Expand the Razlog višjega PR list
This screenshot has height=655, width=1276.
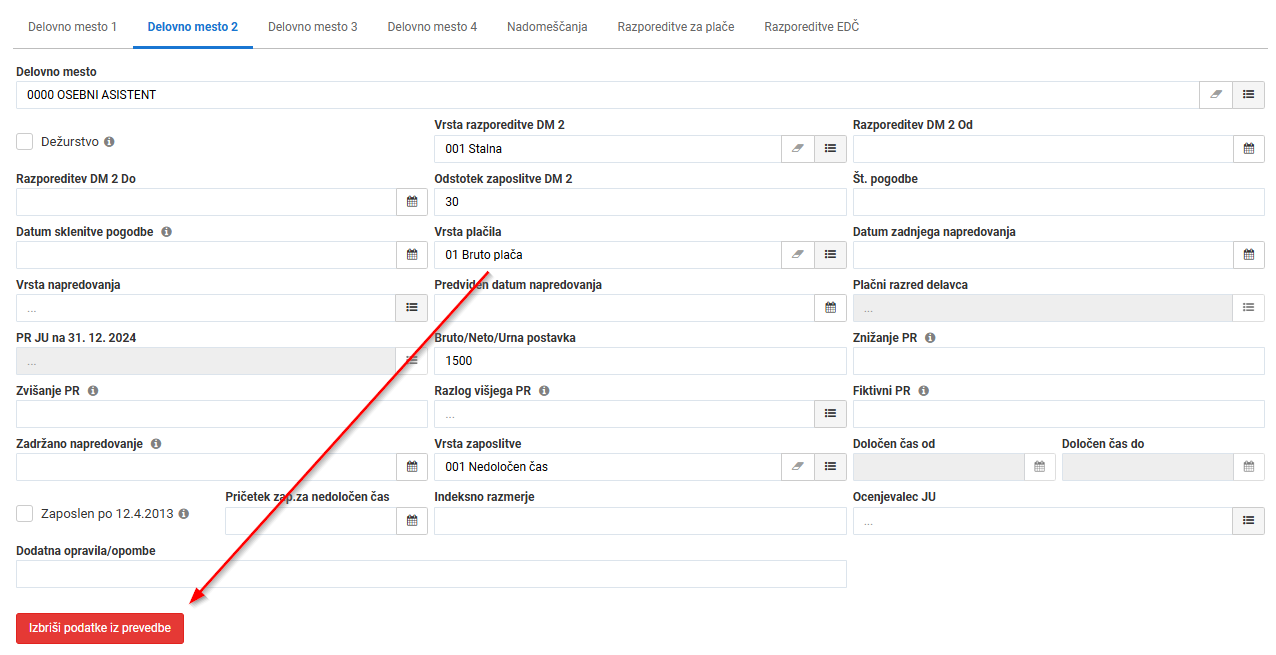tap(830, 414)
